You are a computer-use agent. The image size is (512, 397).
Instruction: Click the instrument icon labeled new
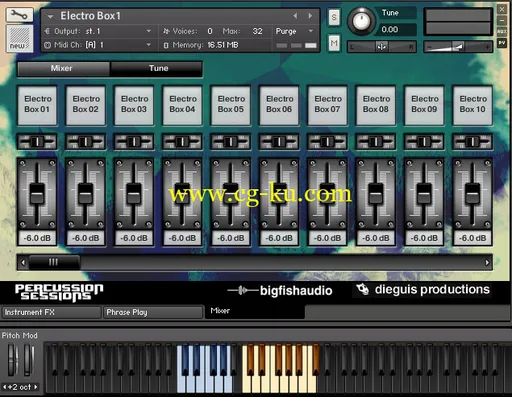(20, 39)
